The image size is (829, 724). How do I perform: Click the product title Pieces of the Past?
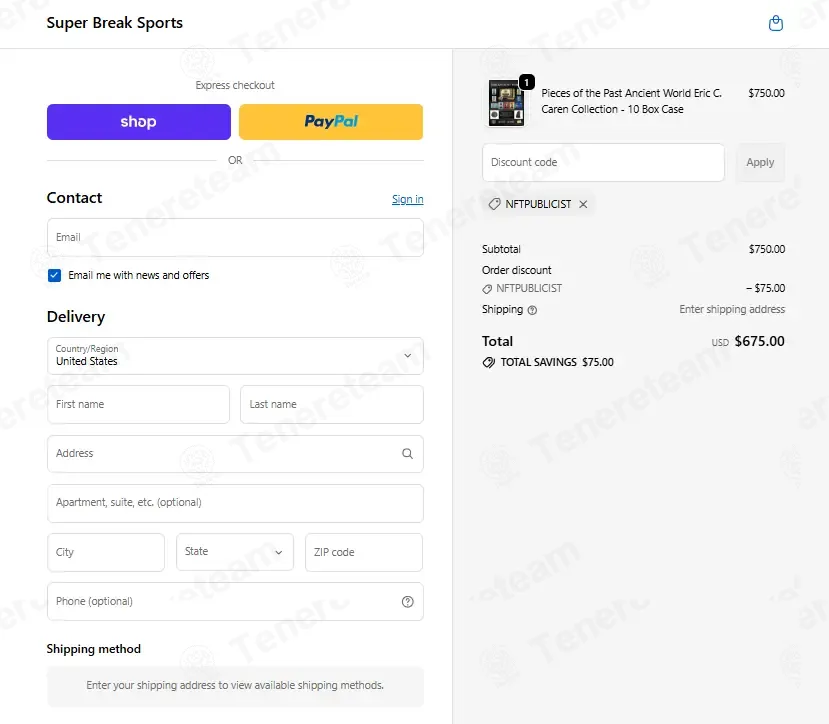pyautogui.click(x=631, y=102)
